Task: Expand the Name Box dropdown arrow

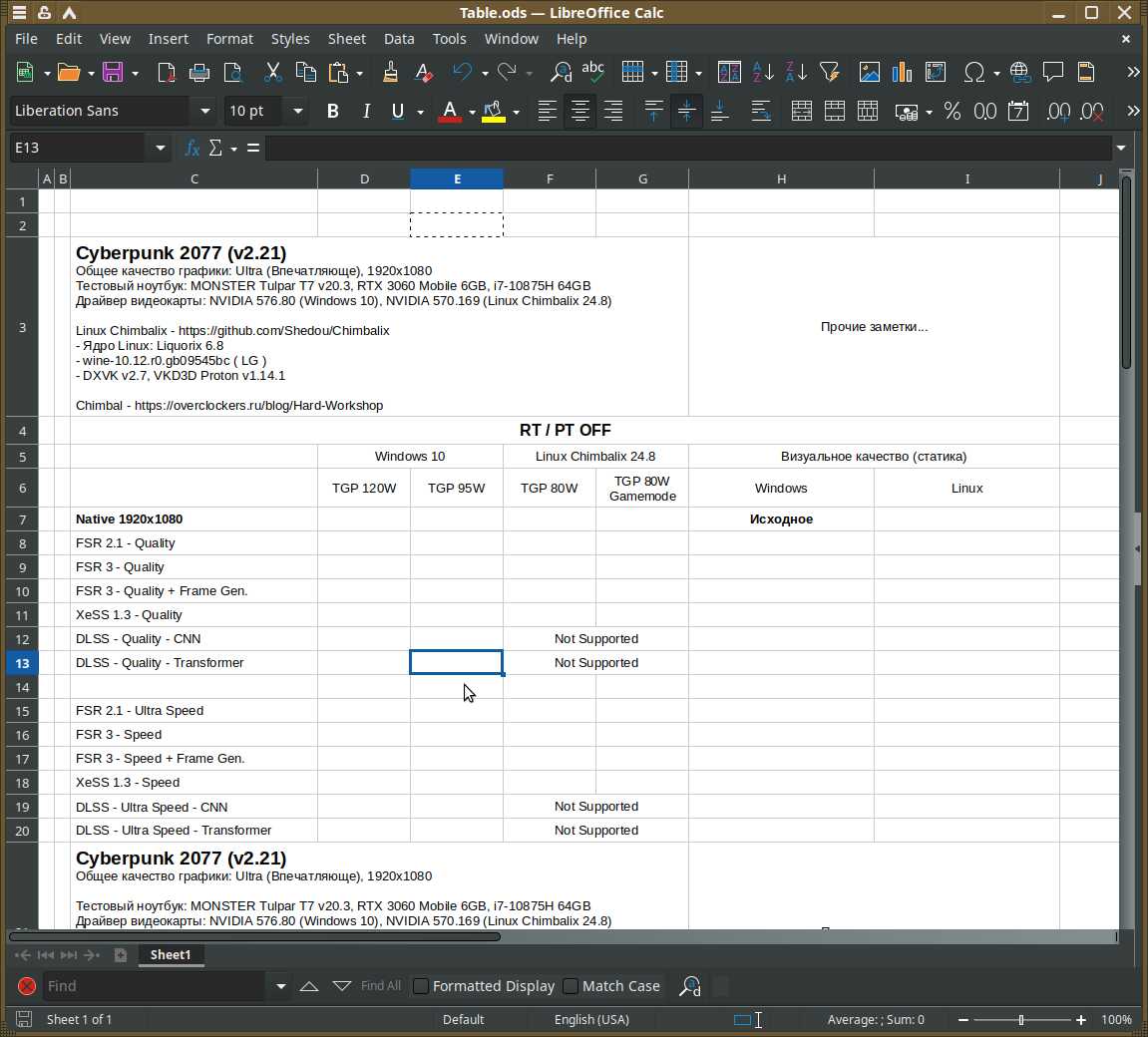Action: click(x=160, y=148)
